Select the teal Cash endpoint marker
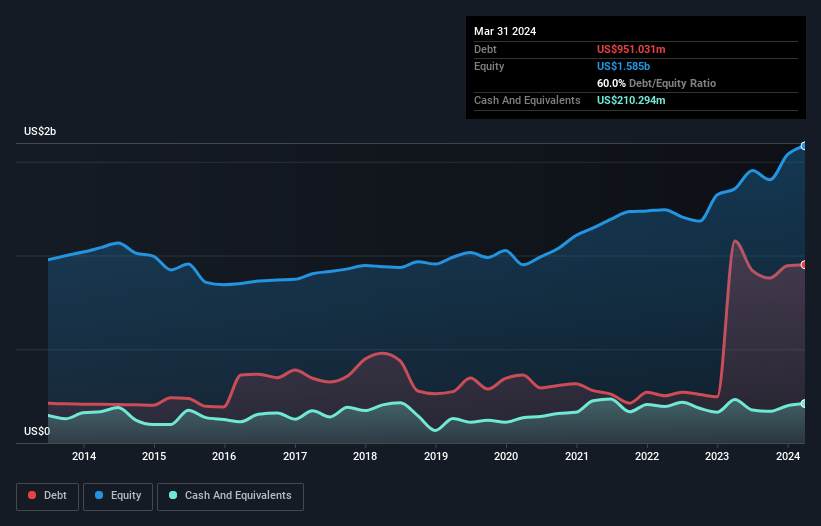 (804, 404)
